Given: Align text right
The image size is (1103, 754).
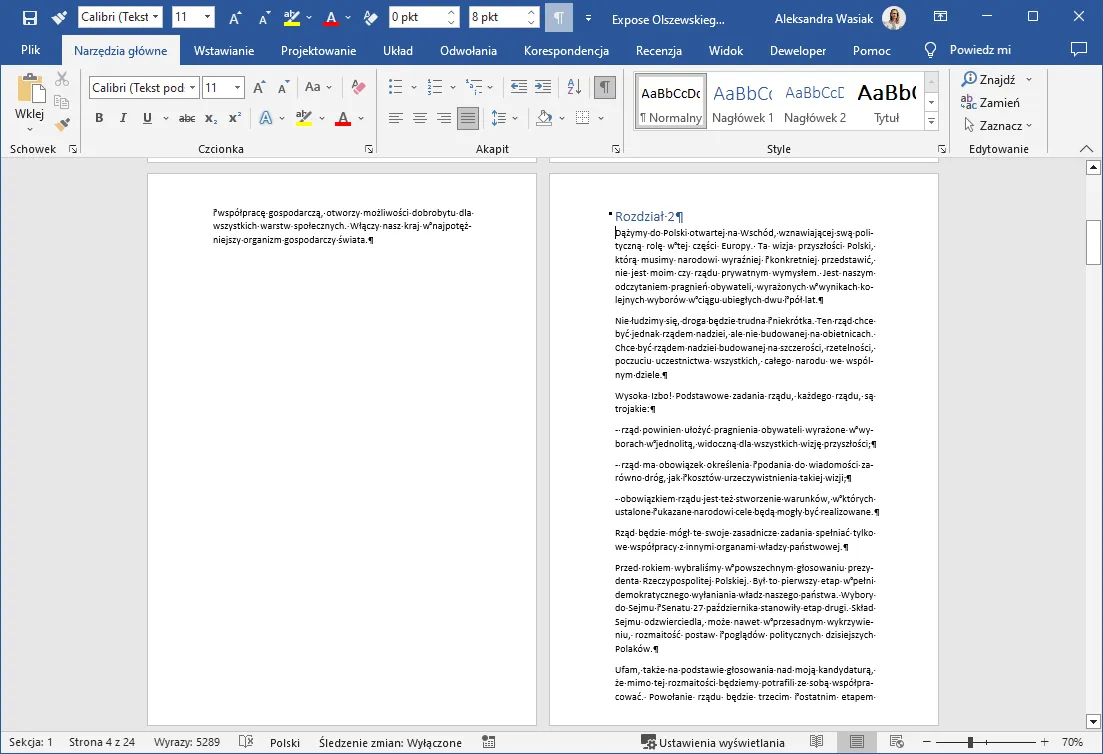Looking at the screenshot, I should tap(444, 118).
